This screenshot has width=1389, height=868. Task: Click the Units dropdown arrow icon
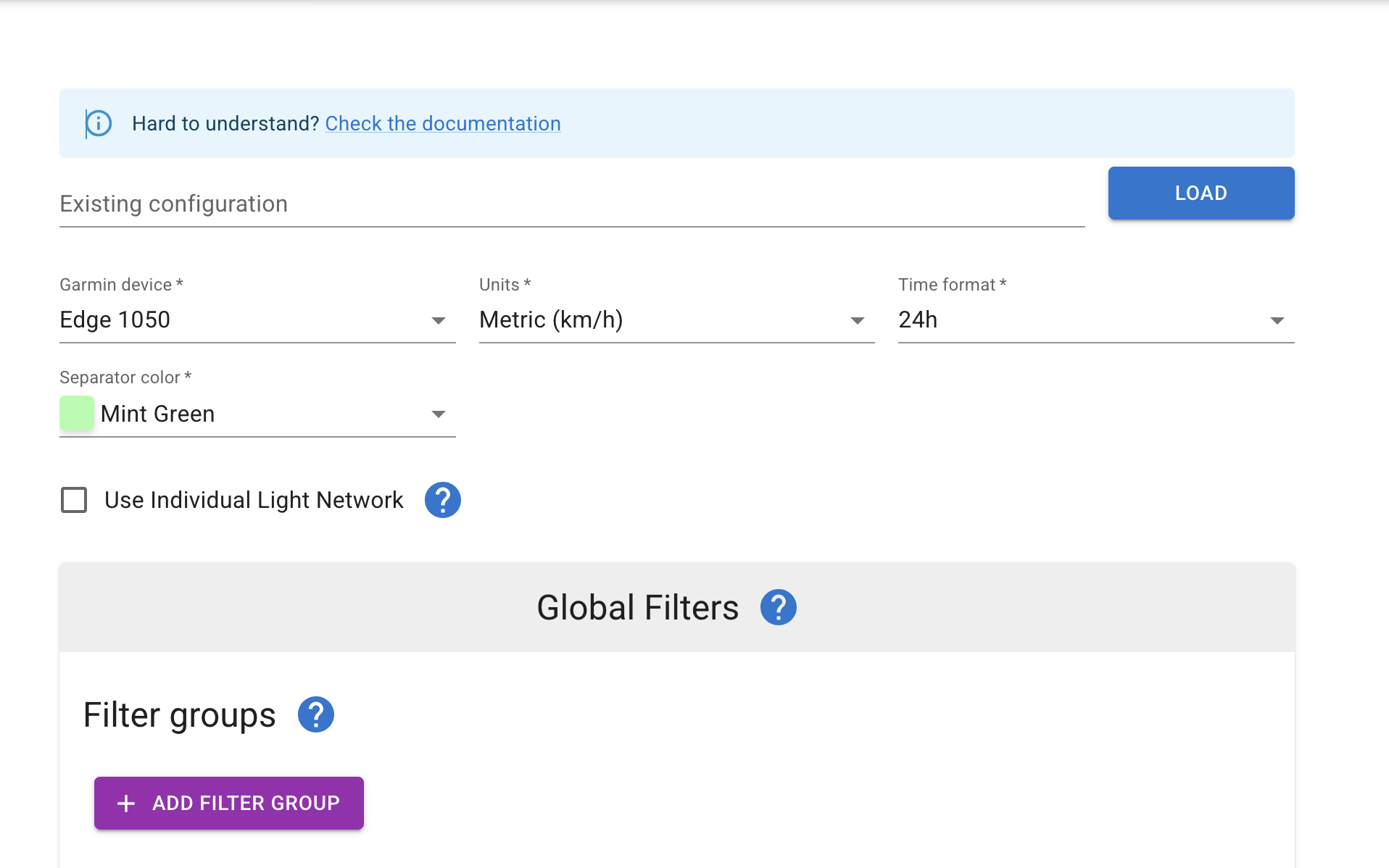pos(857,320)
